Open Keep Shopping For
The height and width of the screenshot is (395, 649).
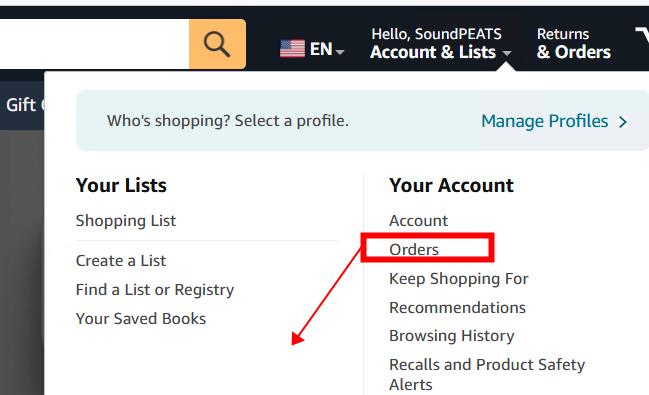click(459, 279)
